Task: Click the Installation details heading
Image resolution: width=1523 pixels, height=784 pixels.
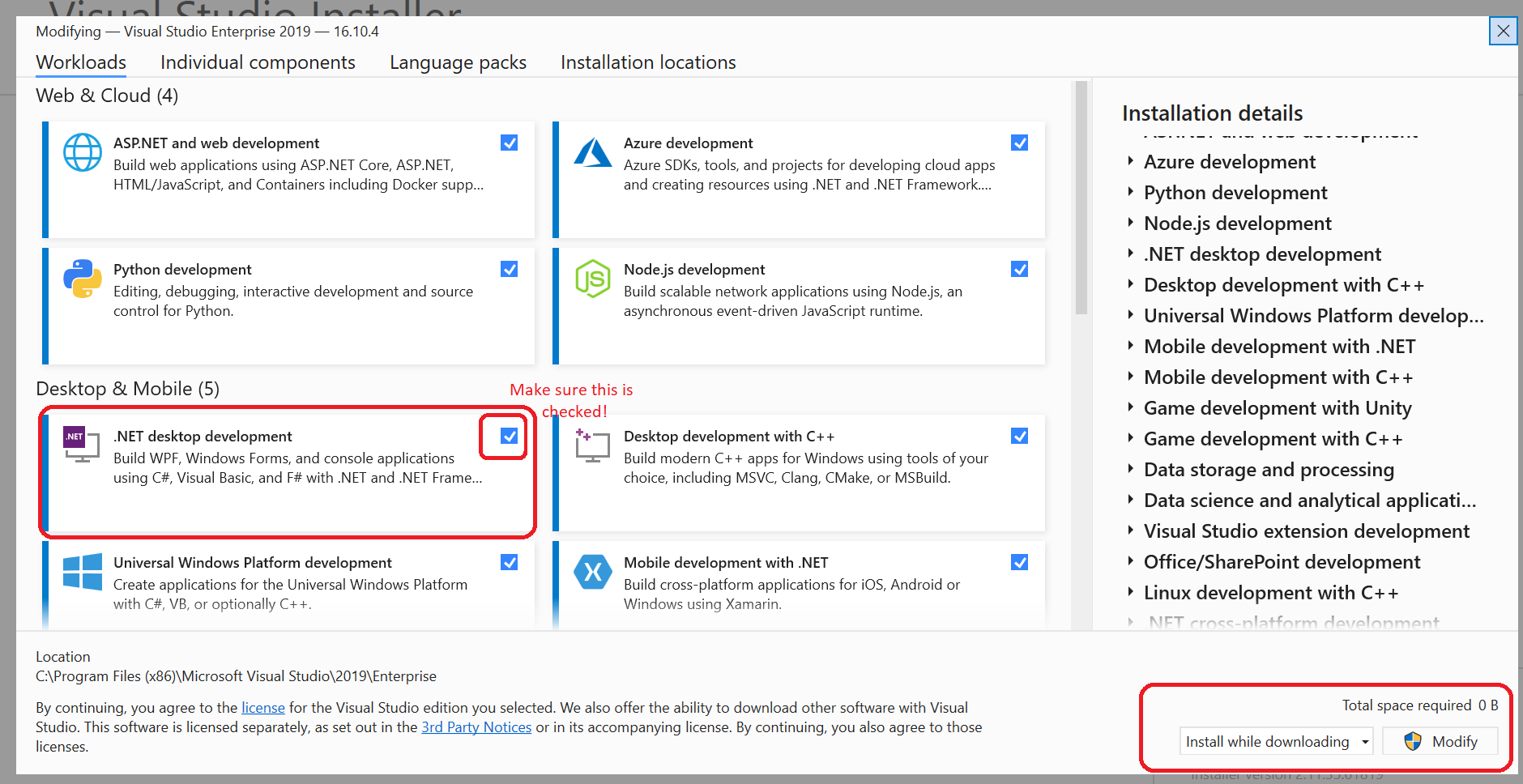Action: point(1213,113)
